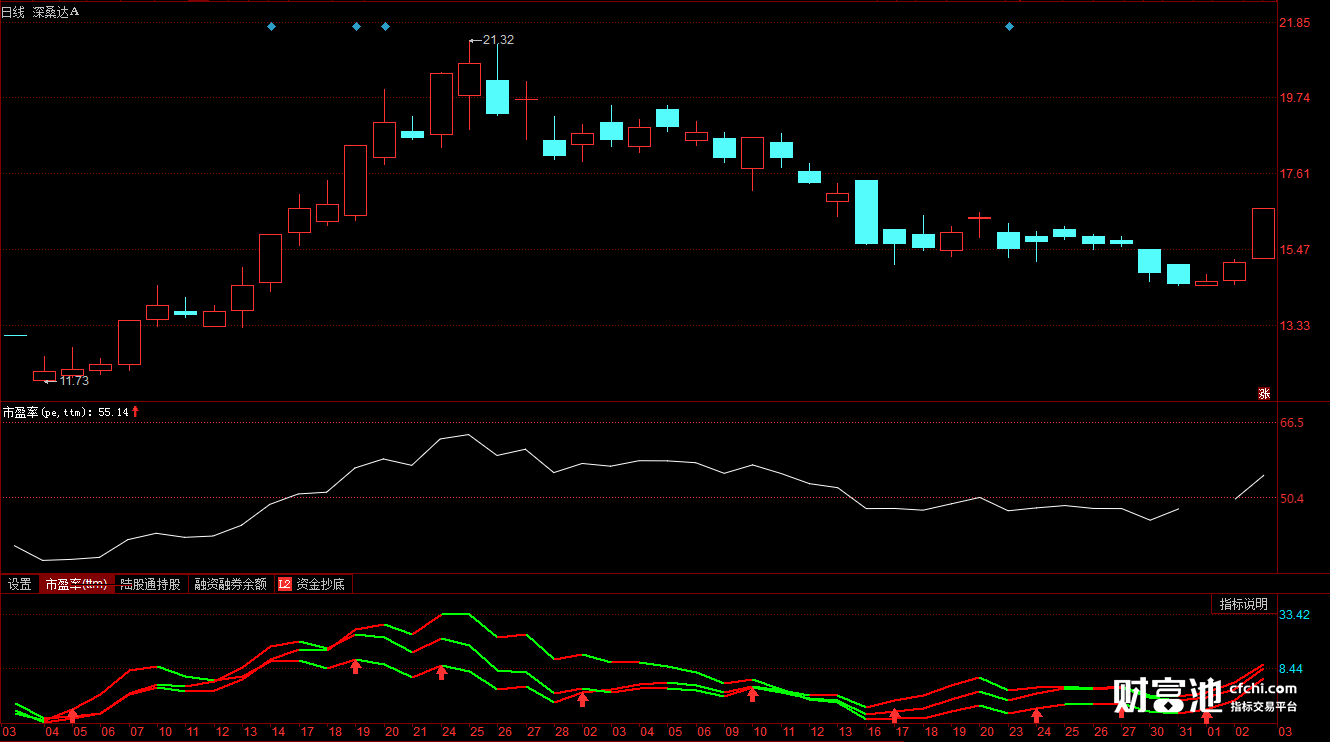Click the 11.73 low price label
Viewport: 1330px width, 742px height.
[x=74, y=380]
